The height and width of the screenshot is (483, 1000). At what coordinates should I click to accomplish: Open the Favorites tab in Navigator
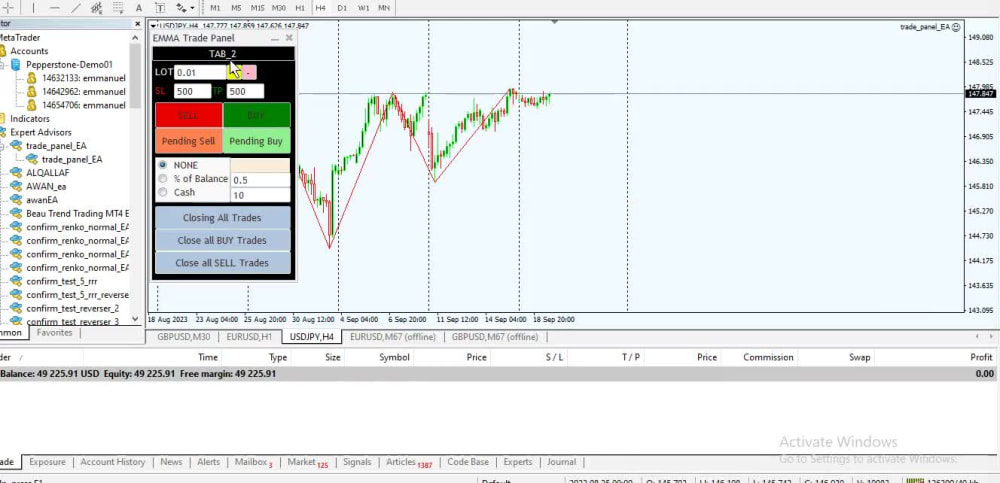[54, 332]
